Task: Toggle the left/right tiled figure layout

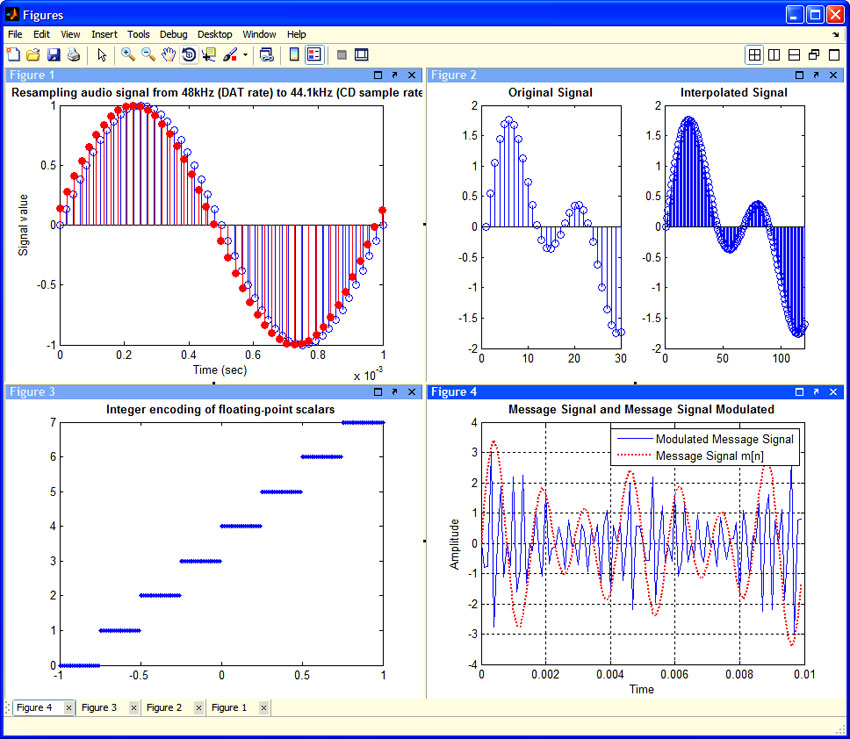Action: (772, 55)
